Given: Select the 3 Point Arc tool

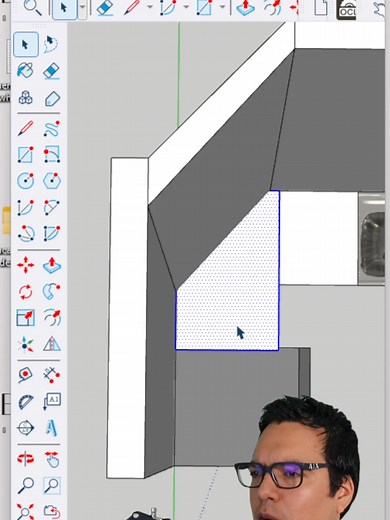Looking at the screenshot, I should pyautogui.click(x=26, y=233).
